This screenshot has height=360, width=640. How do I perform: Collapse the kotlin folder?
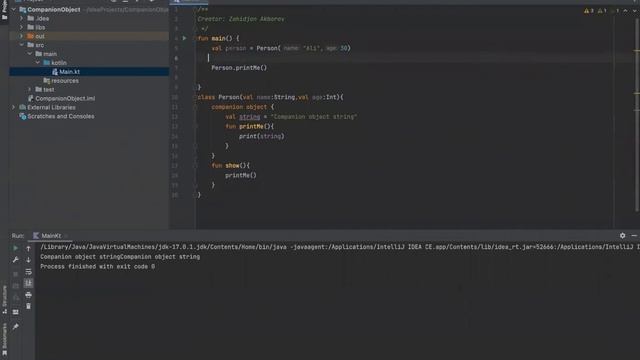tap(38, 63)
